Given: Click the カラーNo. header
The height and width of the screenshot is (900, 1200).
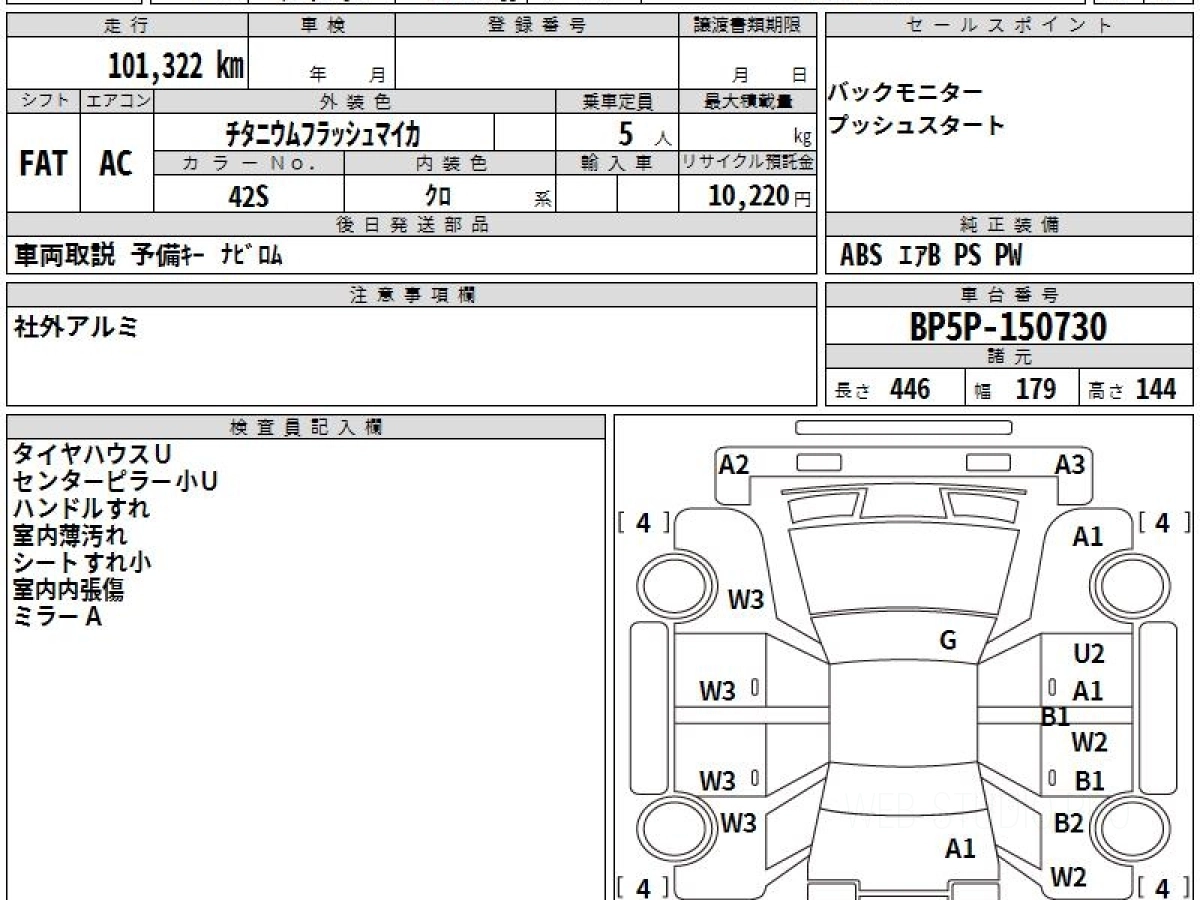Looking at the screenshot, I should coord(249,163).
